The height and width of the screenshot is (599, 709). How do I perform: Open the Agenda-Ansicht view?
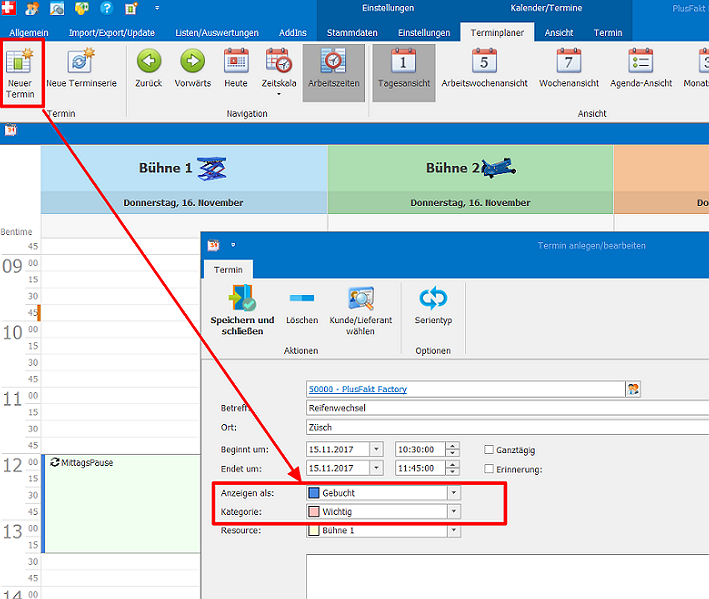pos(641,68)
